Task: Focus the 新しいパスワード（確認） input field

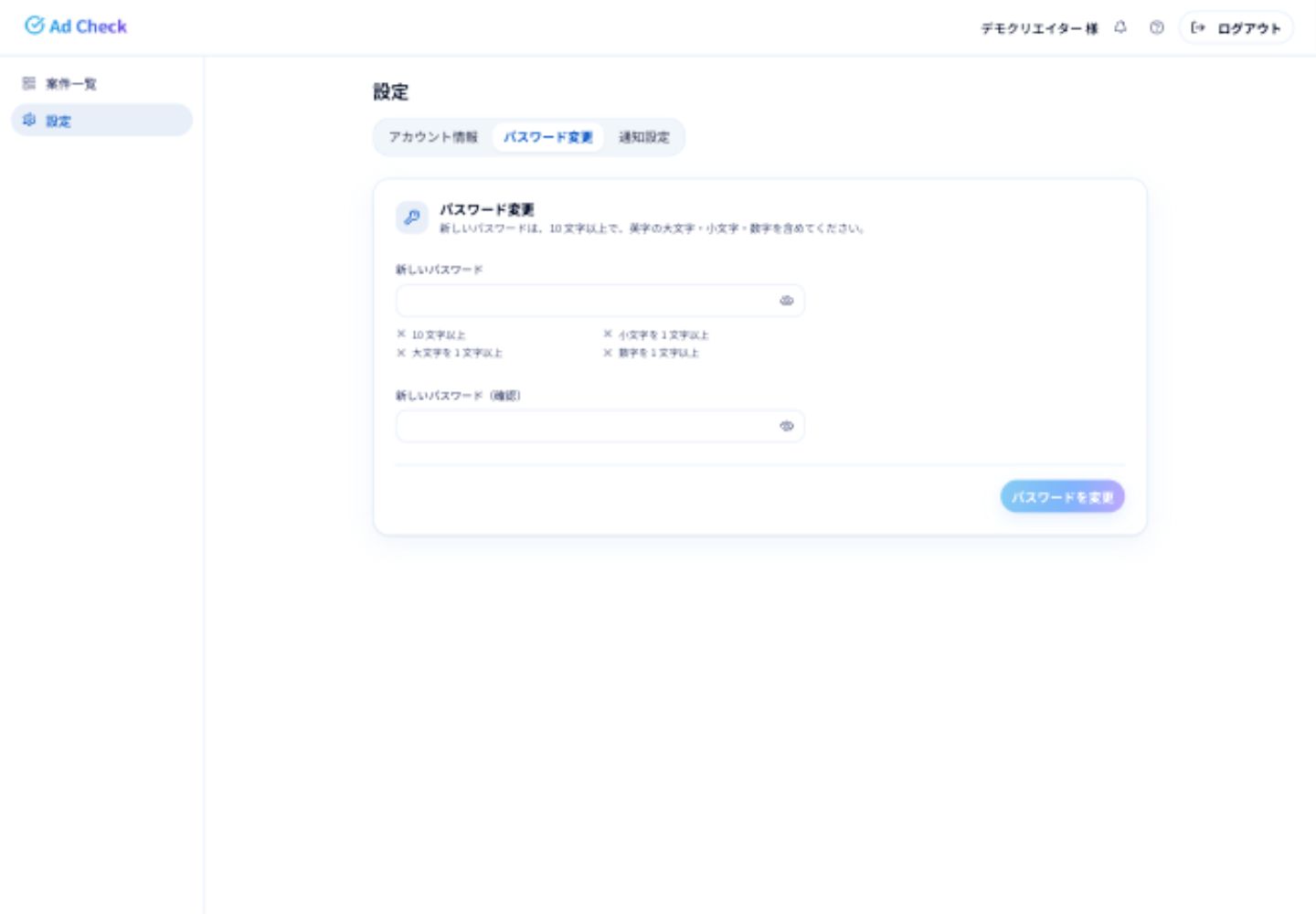Action: click(x=600, y=426)
